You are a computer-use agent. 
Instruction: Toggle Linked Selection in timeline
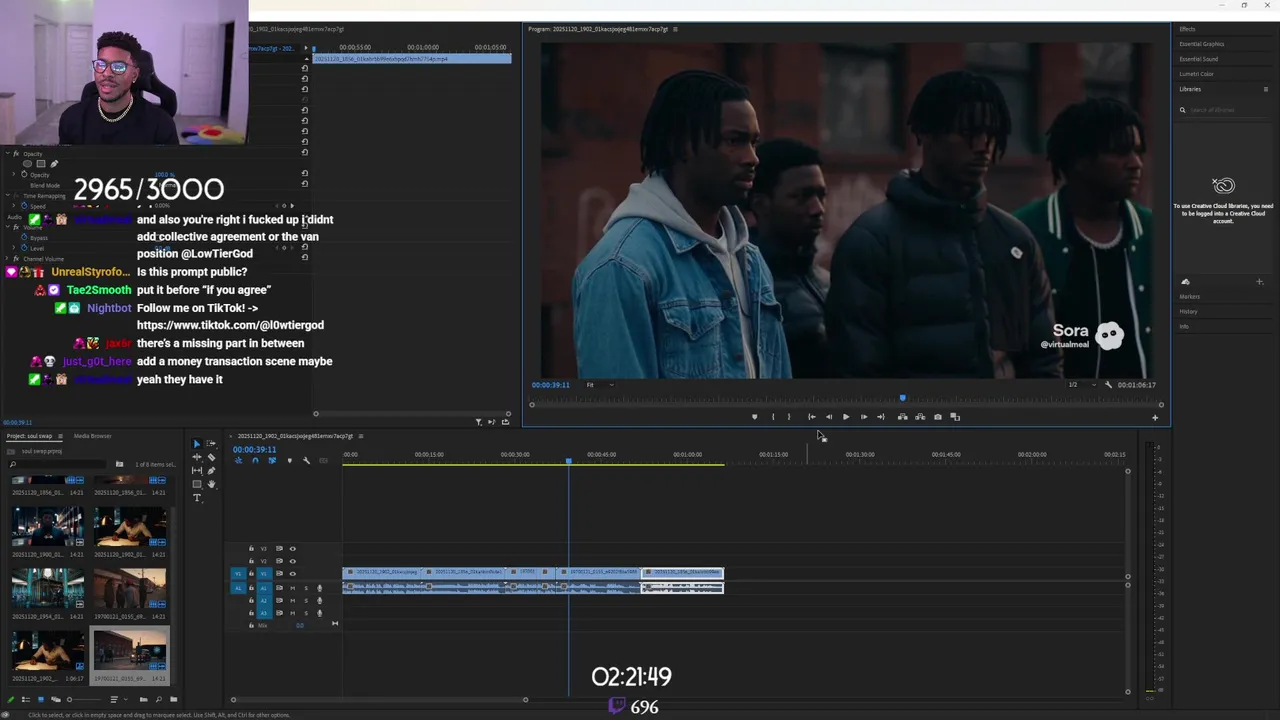pos(272,461)
